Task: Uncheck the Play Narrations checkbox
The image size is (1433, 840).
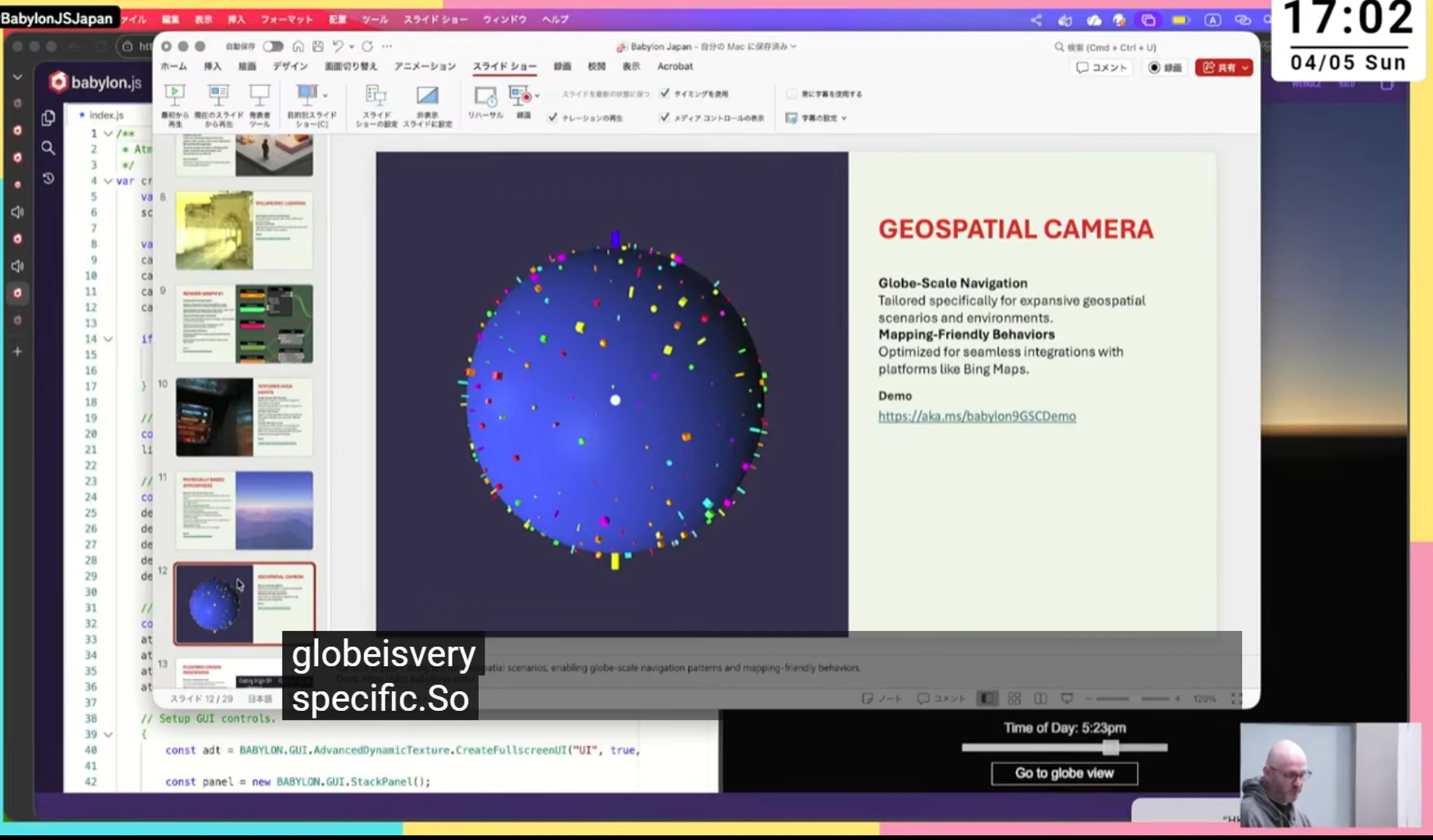Action: [x=552, y=117]
